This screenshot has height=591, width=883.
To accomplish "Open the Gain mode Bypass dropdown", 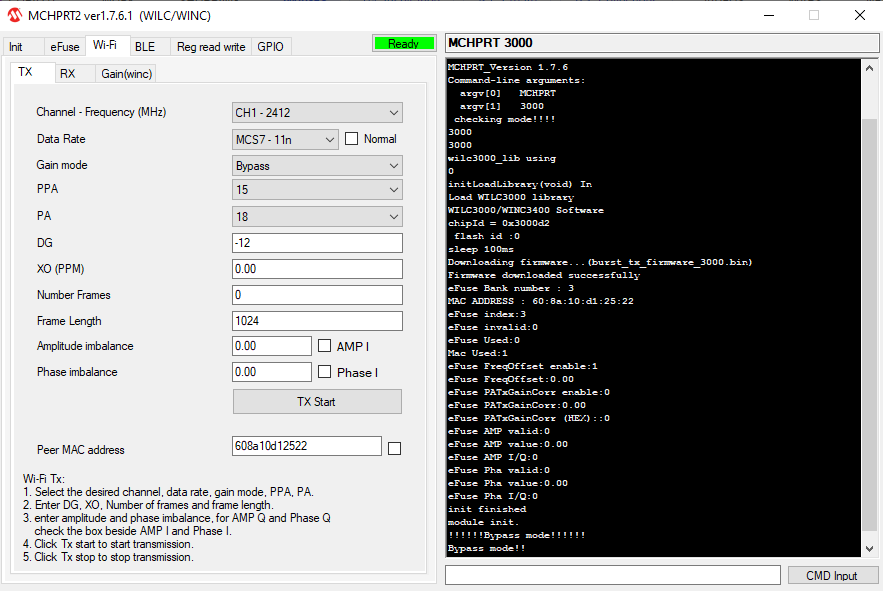I will pyautogui.click(x=317, y=166).
